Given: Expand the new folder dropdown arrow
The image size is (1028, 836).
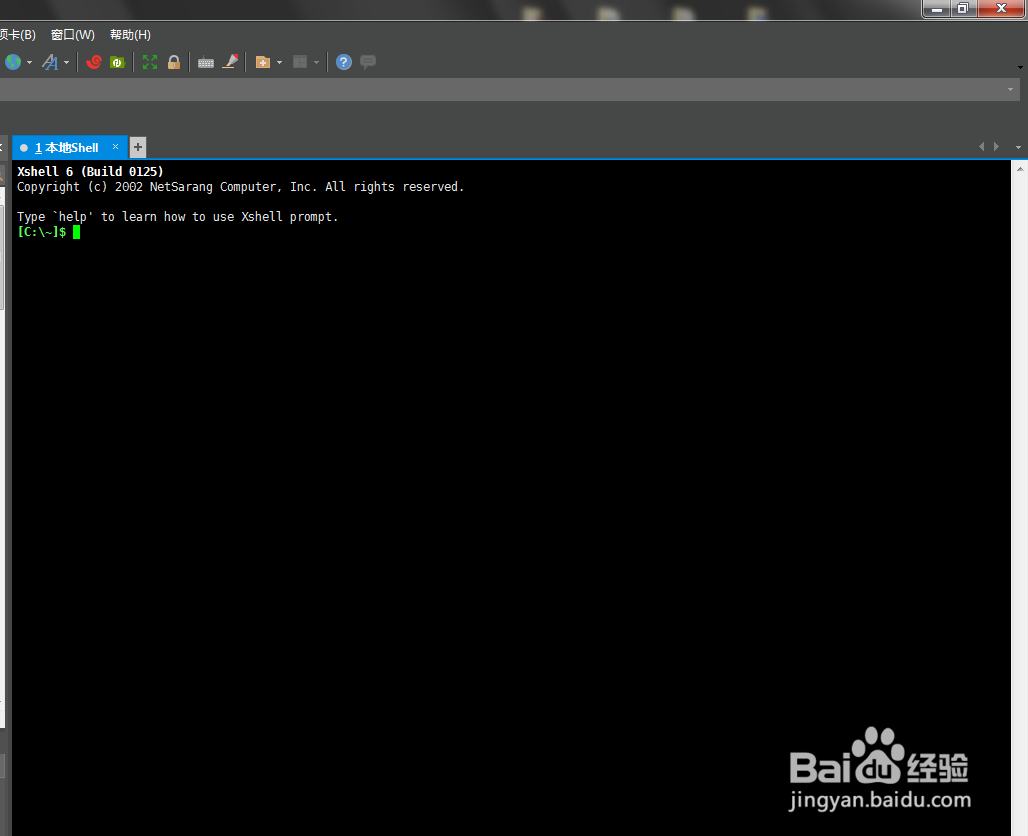Looking at the screenshot, I should pos(280,63).
